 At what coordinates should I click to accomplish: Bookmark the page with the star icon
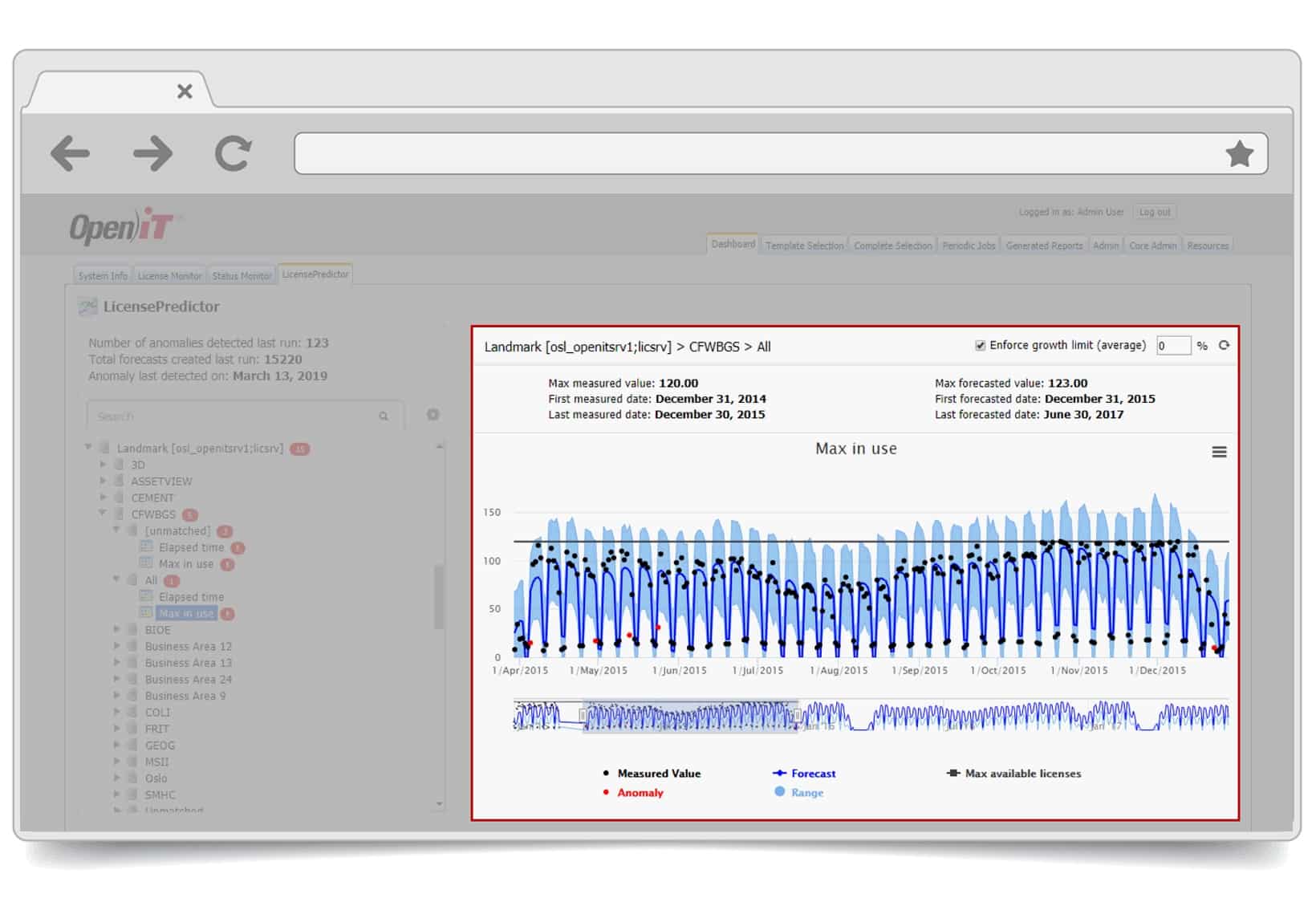[x=1239, y=153]
